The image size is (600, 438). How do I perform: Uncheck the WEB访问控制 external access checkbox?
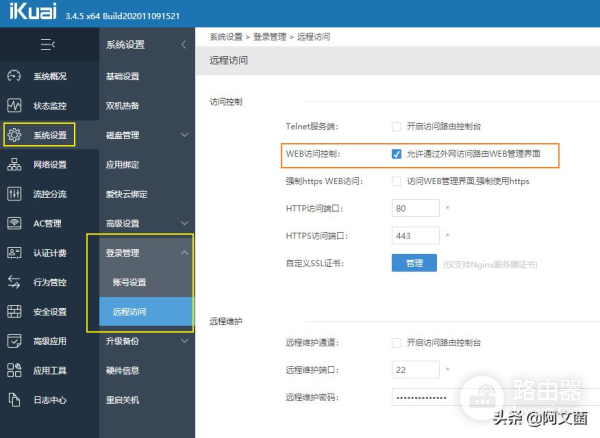396,154
